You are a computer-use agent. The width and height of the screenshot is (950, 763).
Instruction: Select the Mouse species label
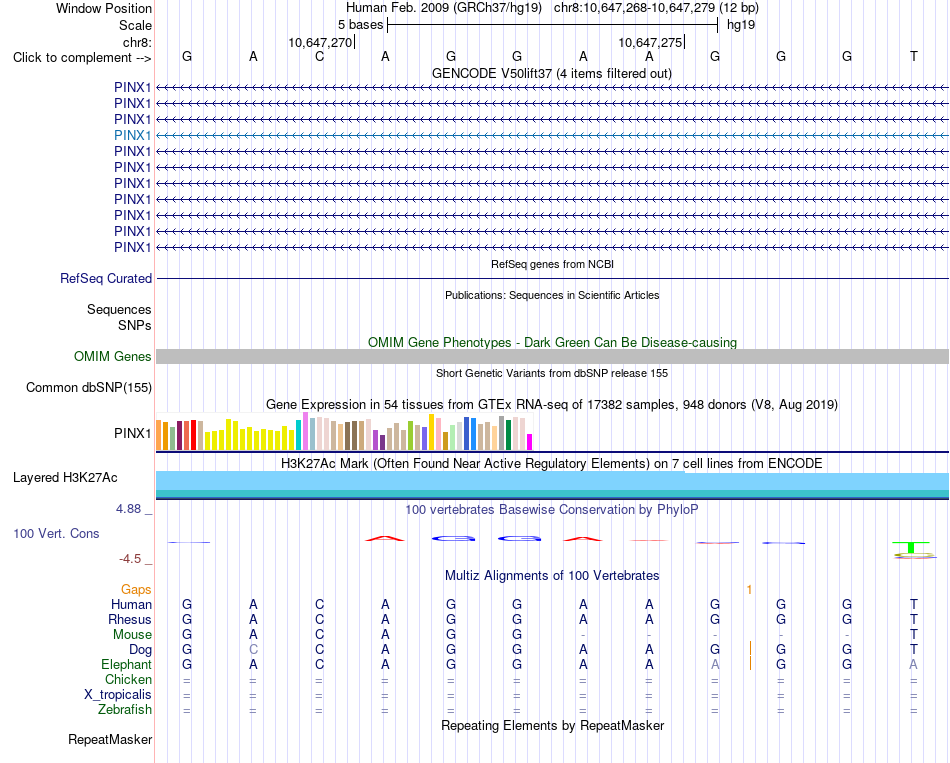pos(132,635)
